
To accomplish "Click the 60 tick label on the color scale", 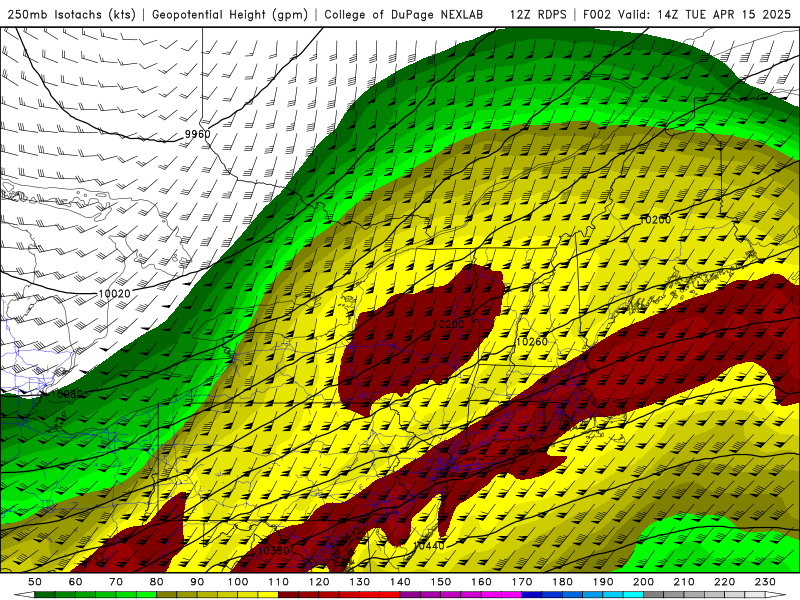I will click(76, 582).
